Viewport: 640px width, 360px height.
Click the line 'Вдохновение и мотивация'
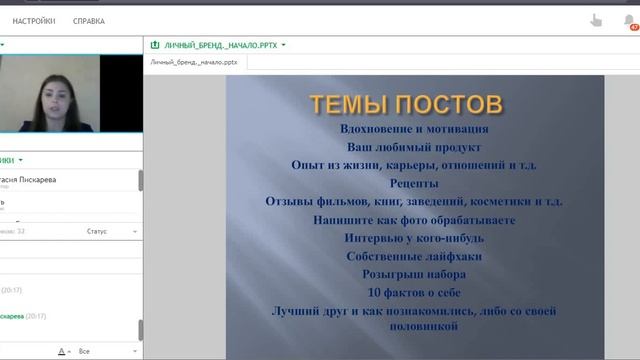point(414,129)
